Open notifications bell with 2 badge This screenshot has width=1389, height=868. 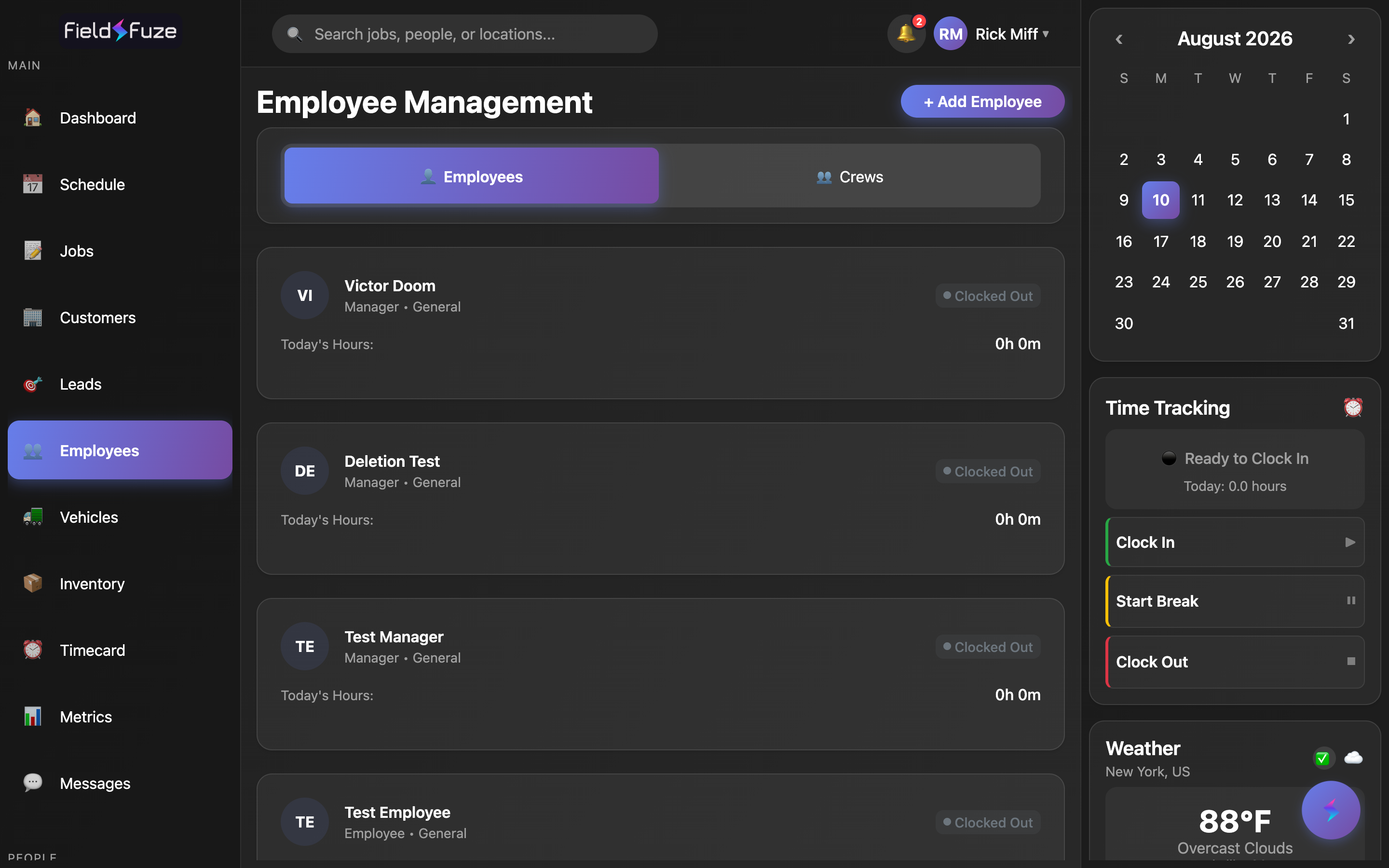[906, 34]
